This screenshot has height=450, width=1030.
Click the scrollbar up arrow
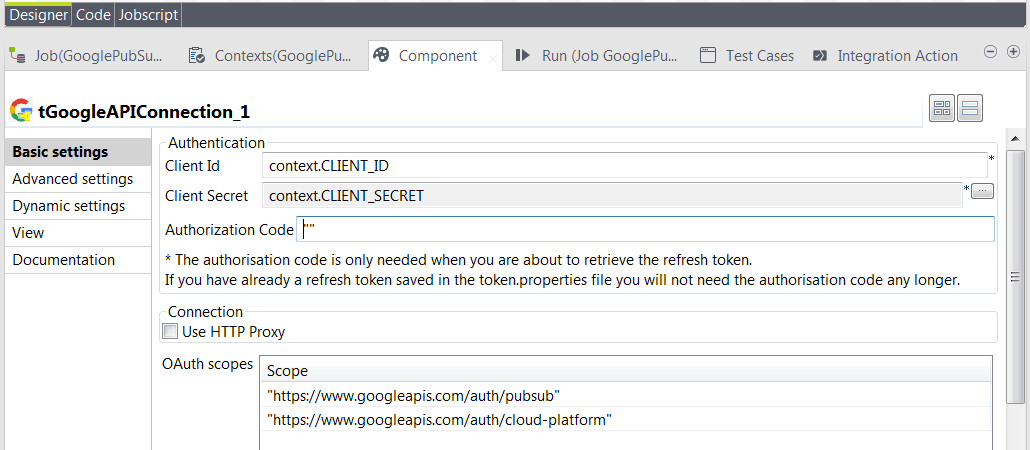[x=1015, y=139]
